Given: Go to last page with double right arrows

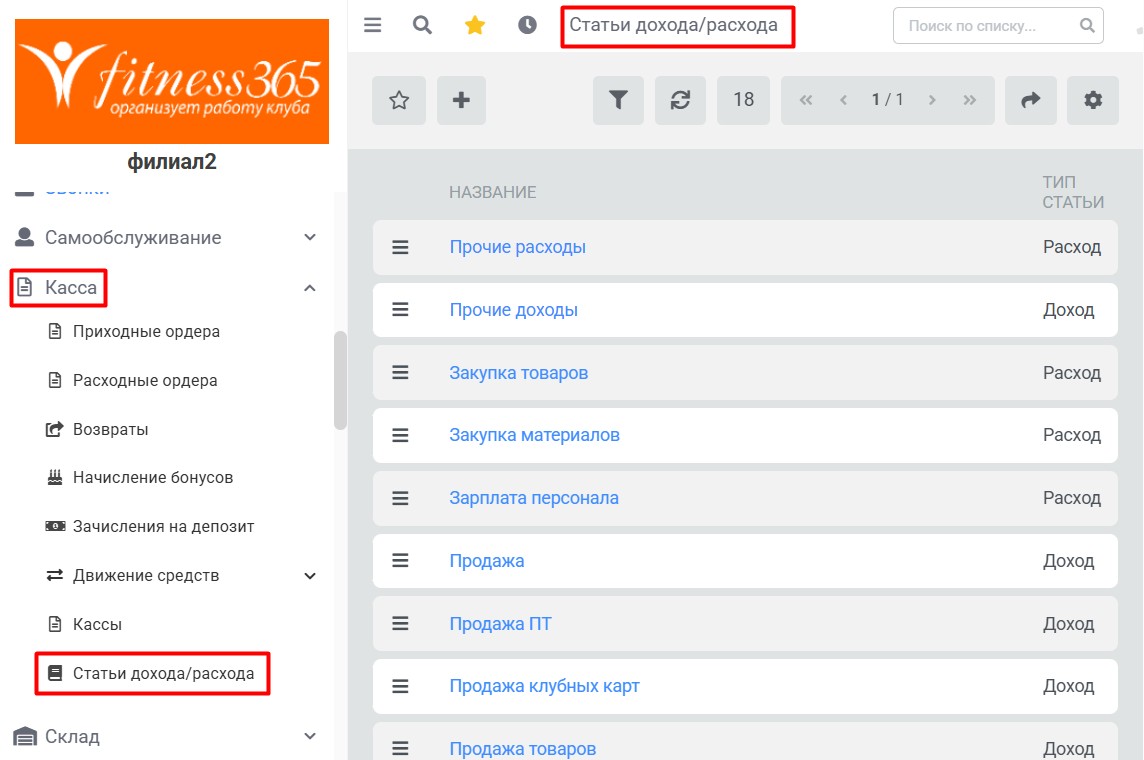Looking at the screenshot, I should [x=970, y=100].
